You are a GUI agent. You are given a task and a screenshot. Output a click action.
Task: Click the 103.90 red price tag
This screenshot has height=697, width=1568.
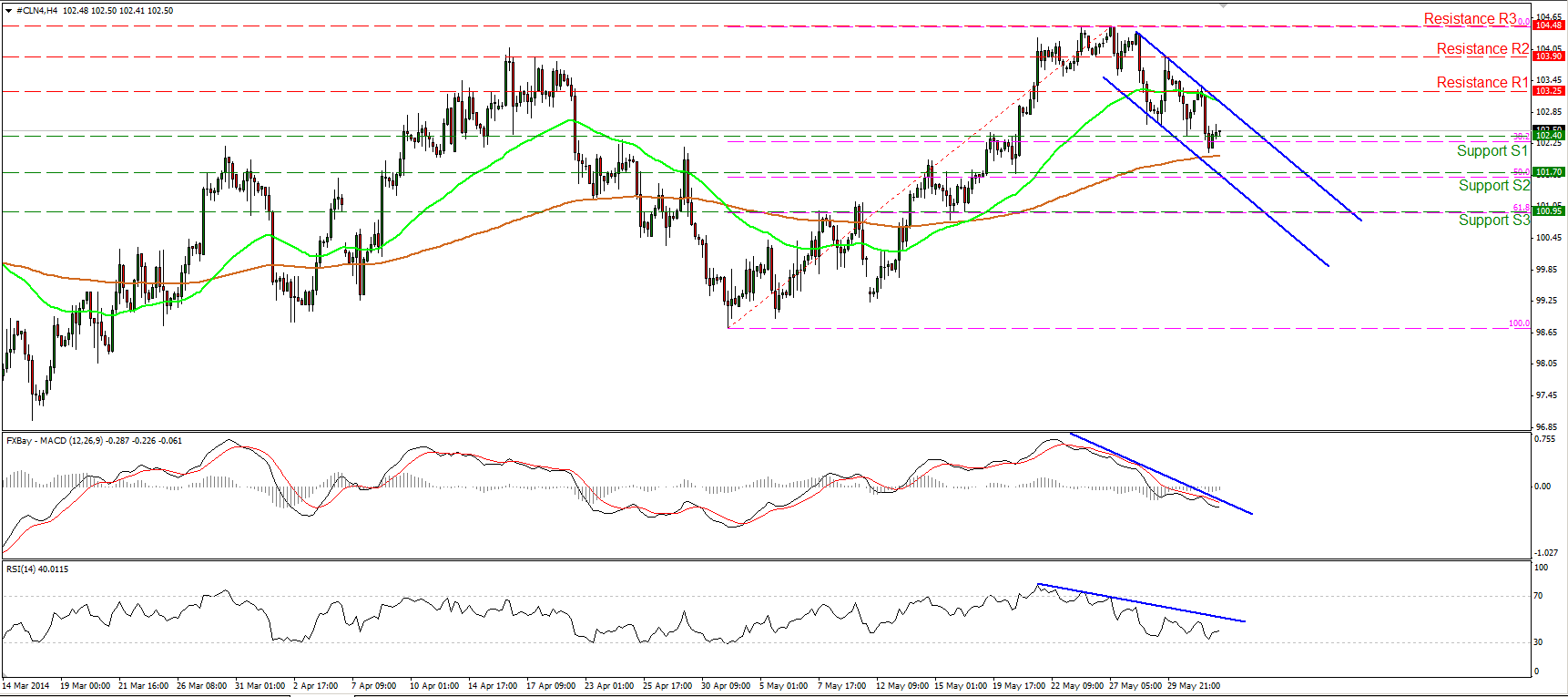(x=1549, y=56)
